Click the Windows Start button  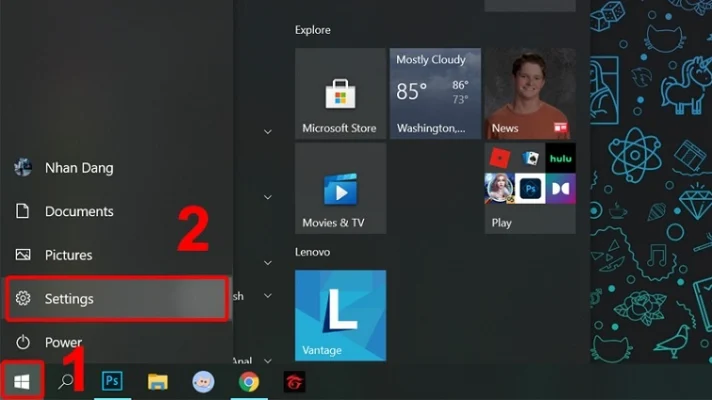(22, 381)
